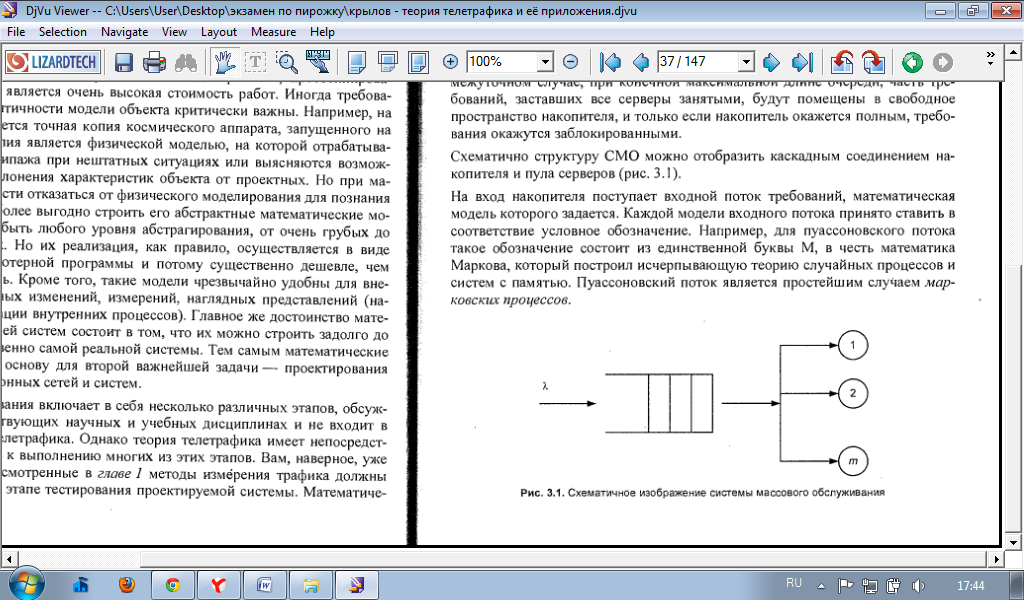Open Firefox from the taskbar
This screenshot has height=600, width=1024.
point(126,584)
